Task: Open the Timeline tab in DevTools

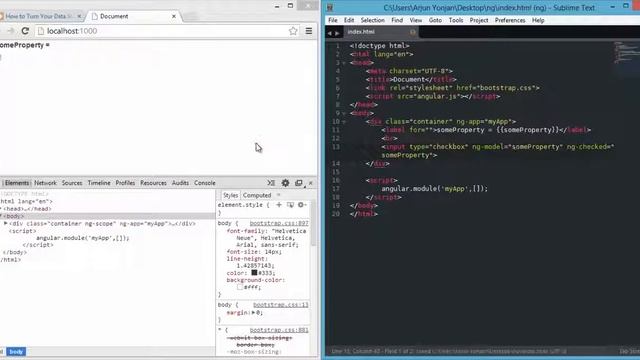Action: coord(99,183)
